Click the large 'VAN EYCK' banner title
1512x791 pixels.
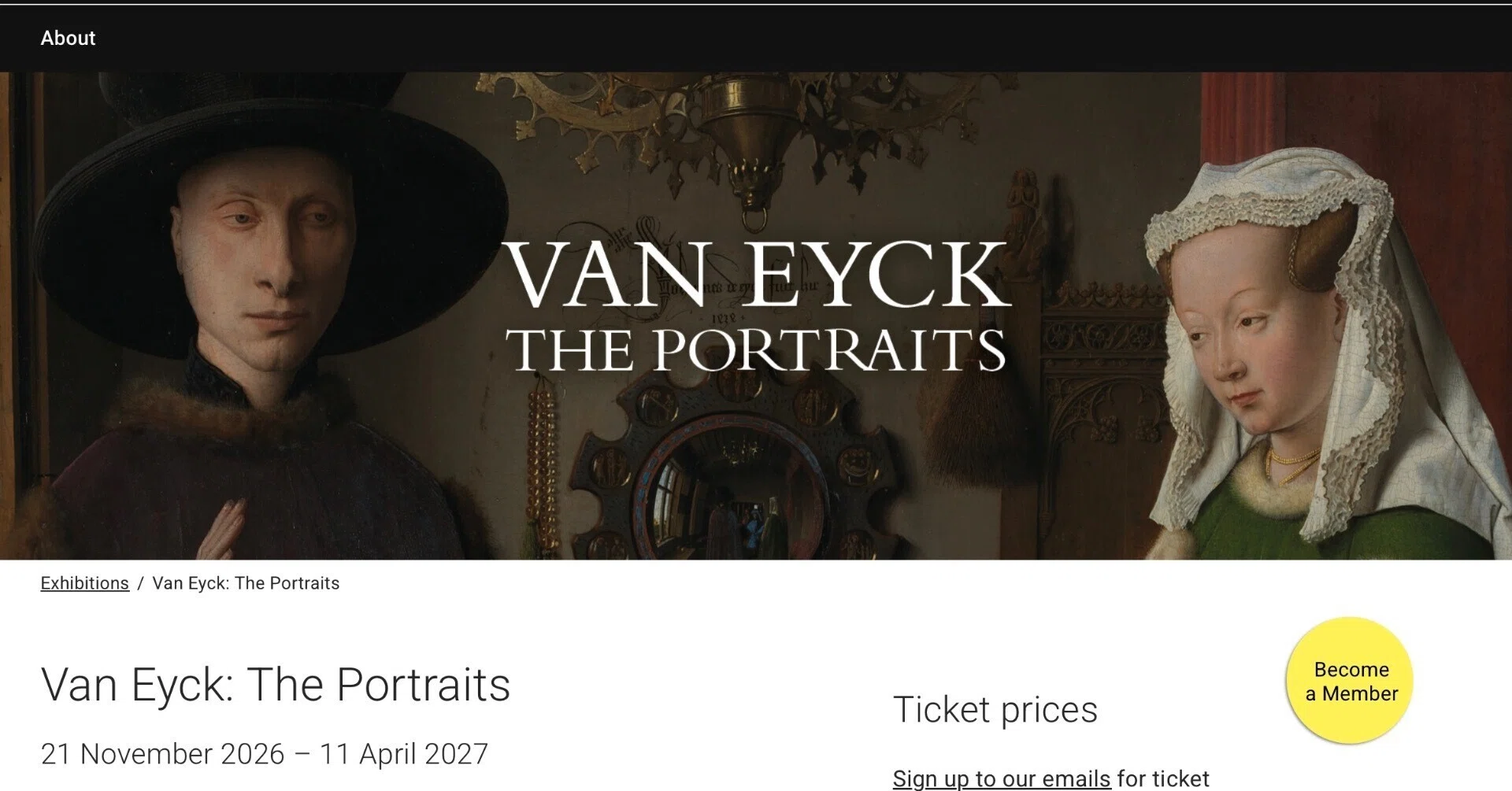(756, 274)
